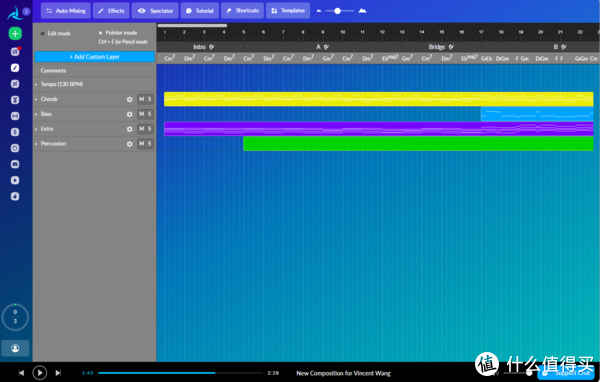The image size is (600, 382).
Task: Edit the B section marker
Action: point(564,47)
